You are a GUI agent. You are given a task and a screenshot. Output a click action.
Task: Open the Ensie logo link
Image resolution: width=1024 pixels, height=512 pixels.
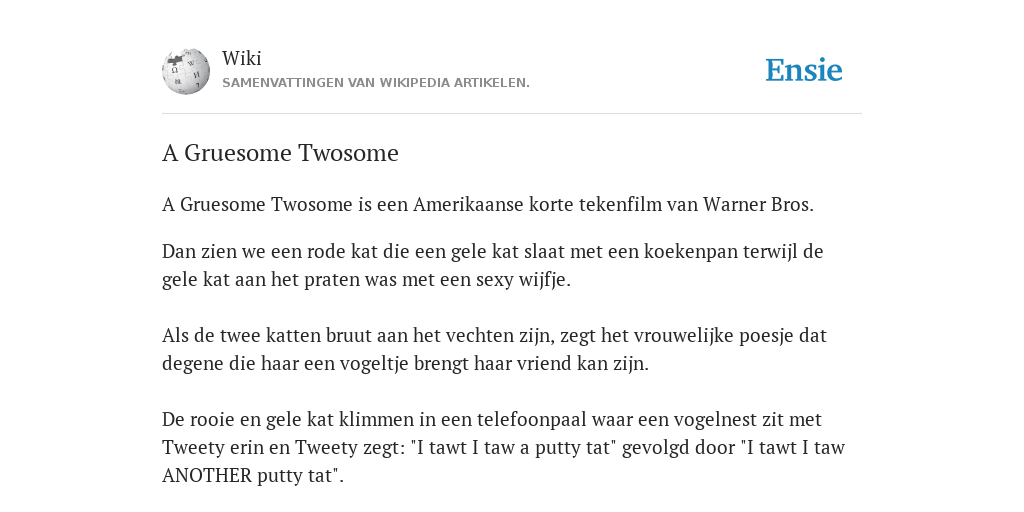click(803, 71)
